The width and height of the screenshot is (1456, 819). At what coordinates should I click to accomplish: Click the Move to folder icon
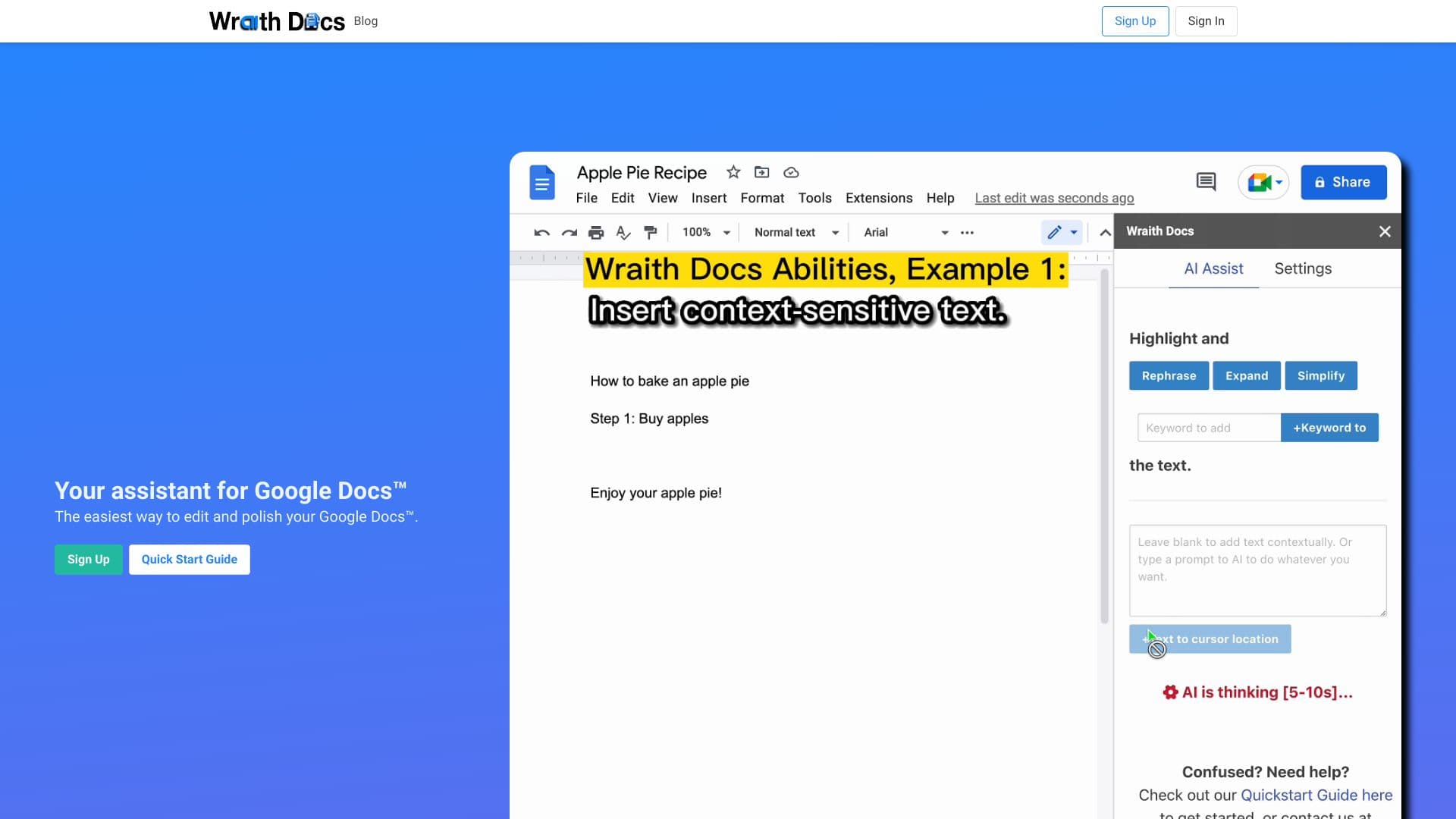pos(762,172)
